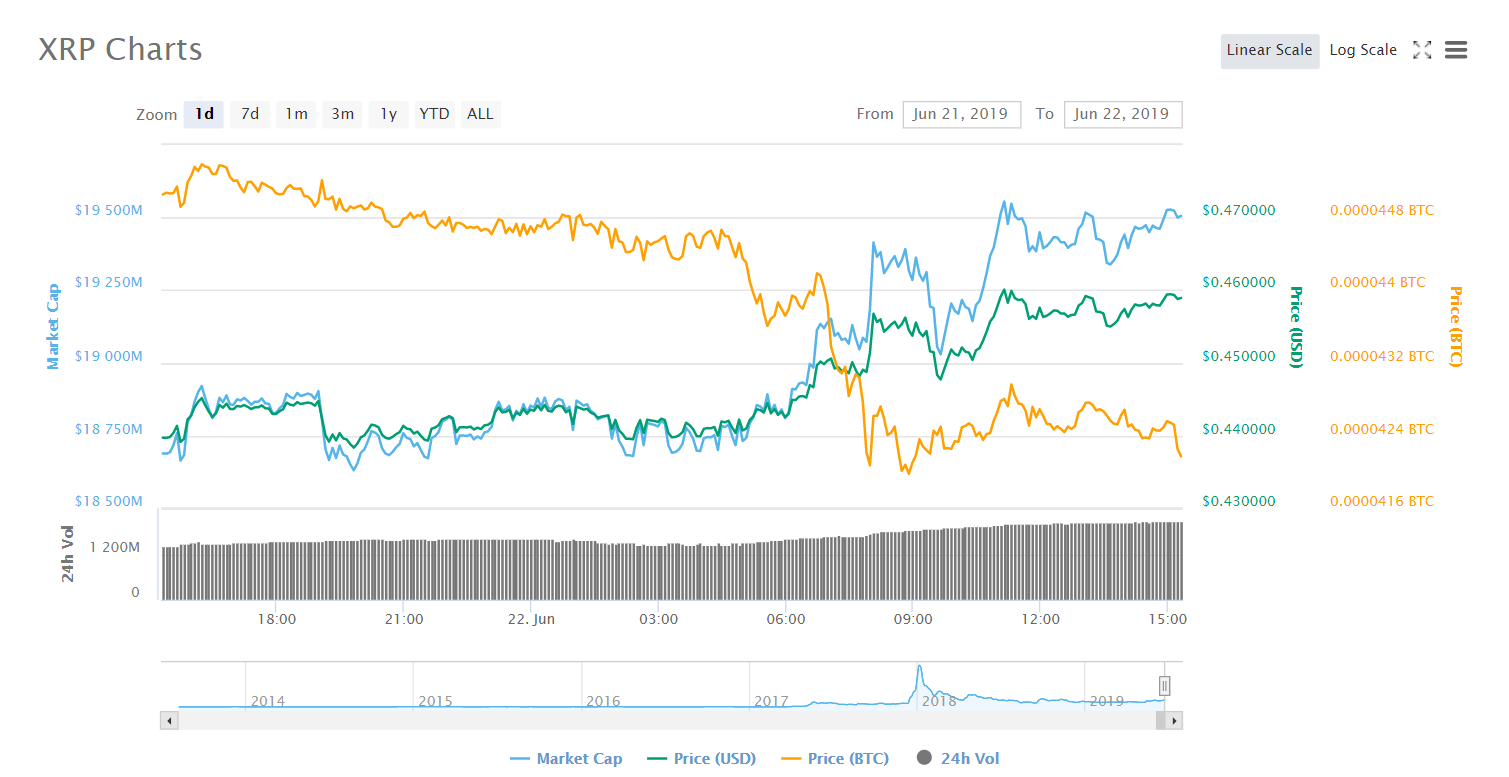Screen dimensions: 1509x777
Task: Click 2017 in the navigator timeline
Action: (772, 701)
